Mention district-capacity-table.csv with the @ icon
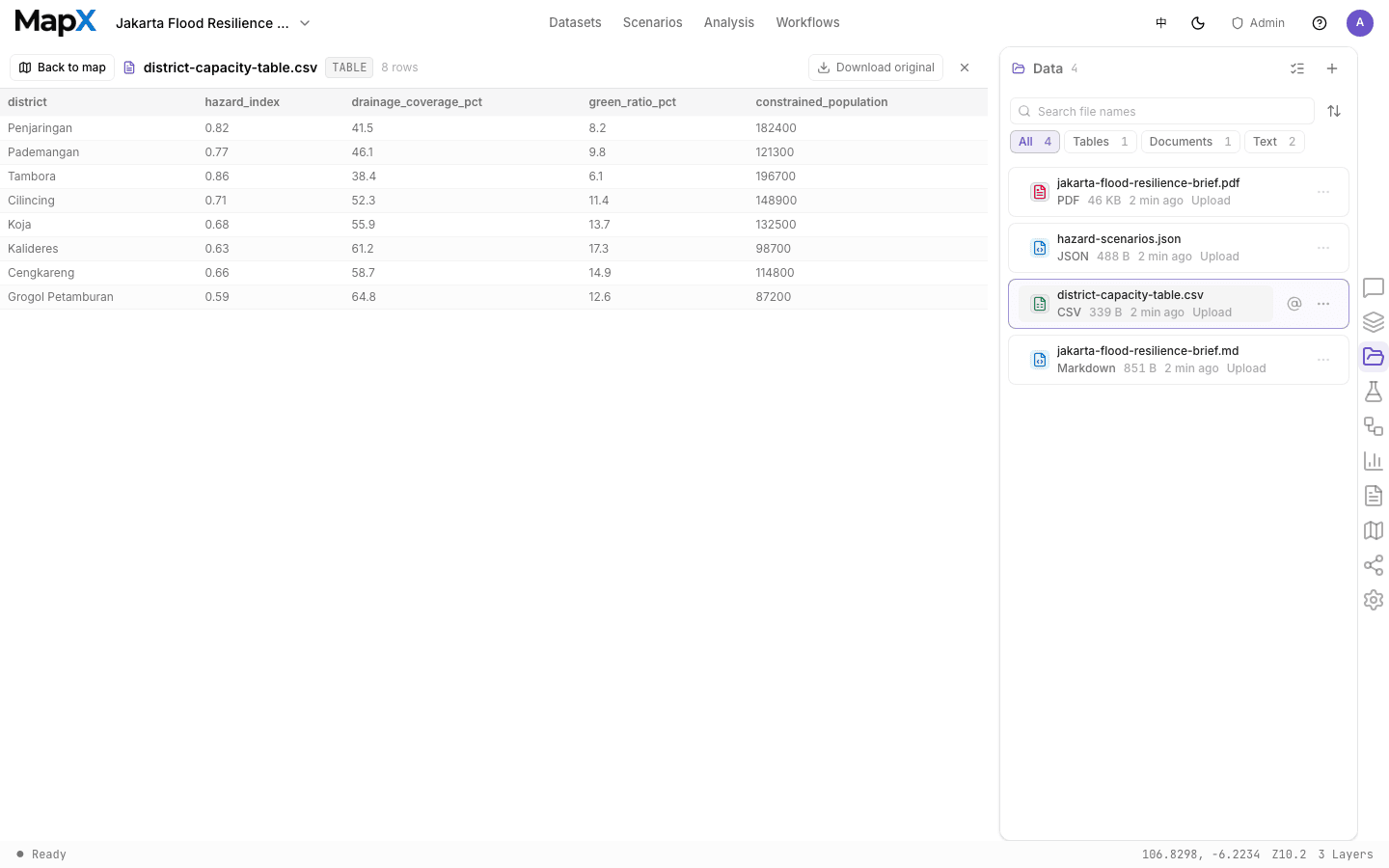The image size is (1389, 868). click(1294, 304)
